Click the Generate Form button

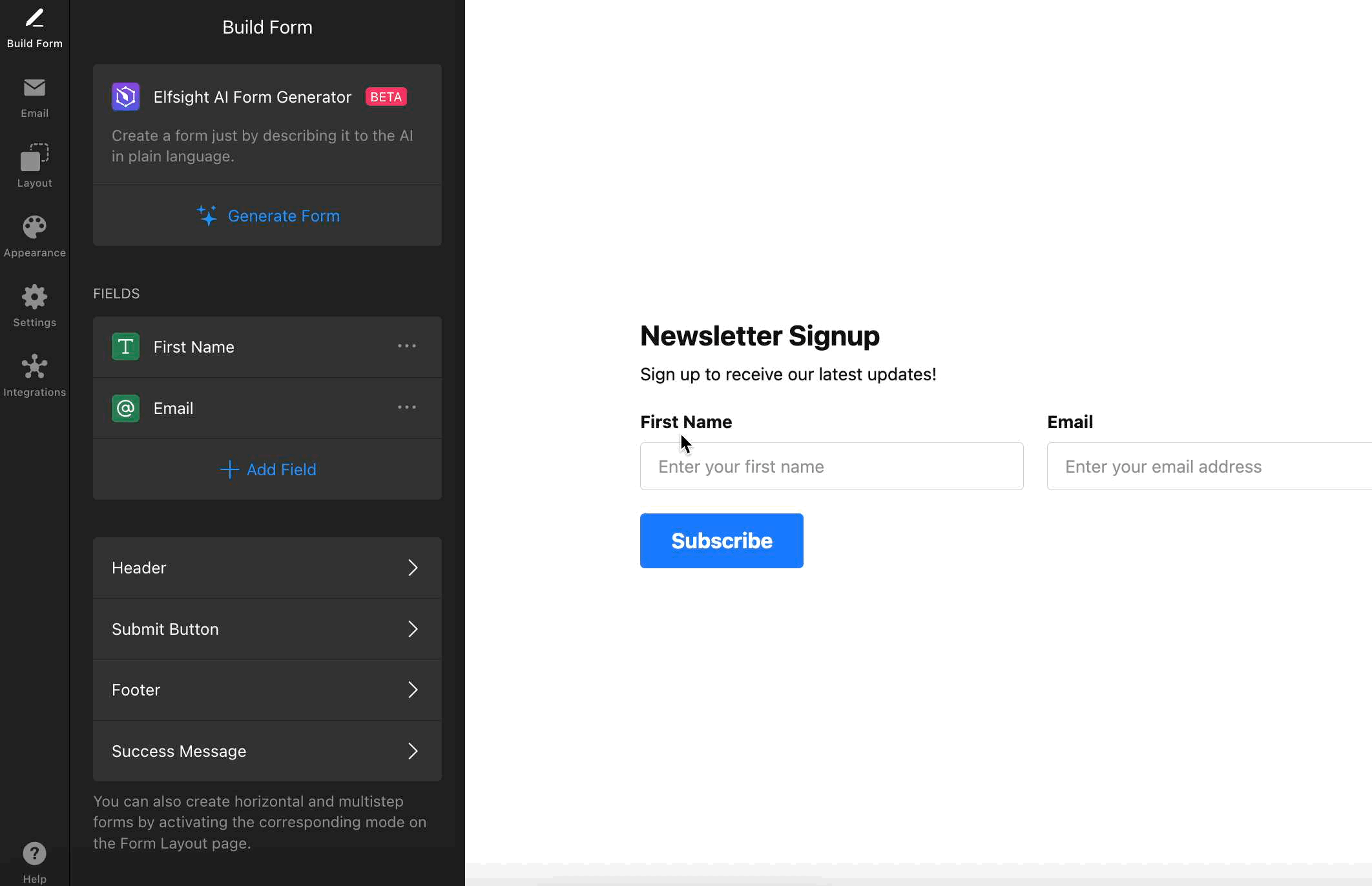pos(267,216)
